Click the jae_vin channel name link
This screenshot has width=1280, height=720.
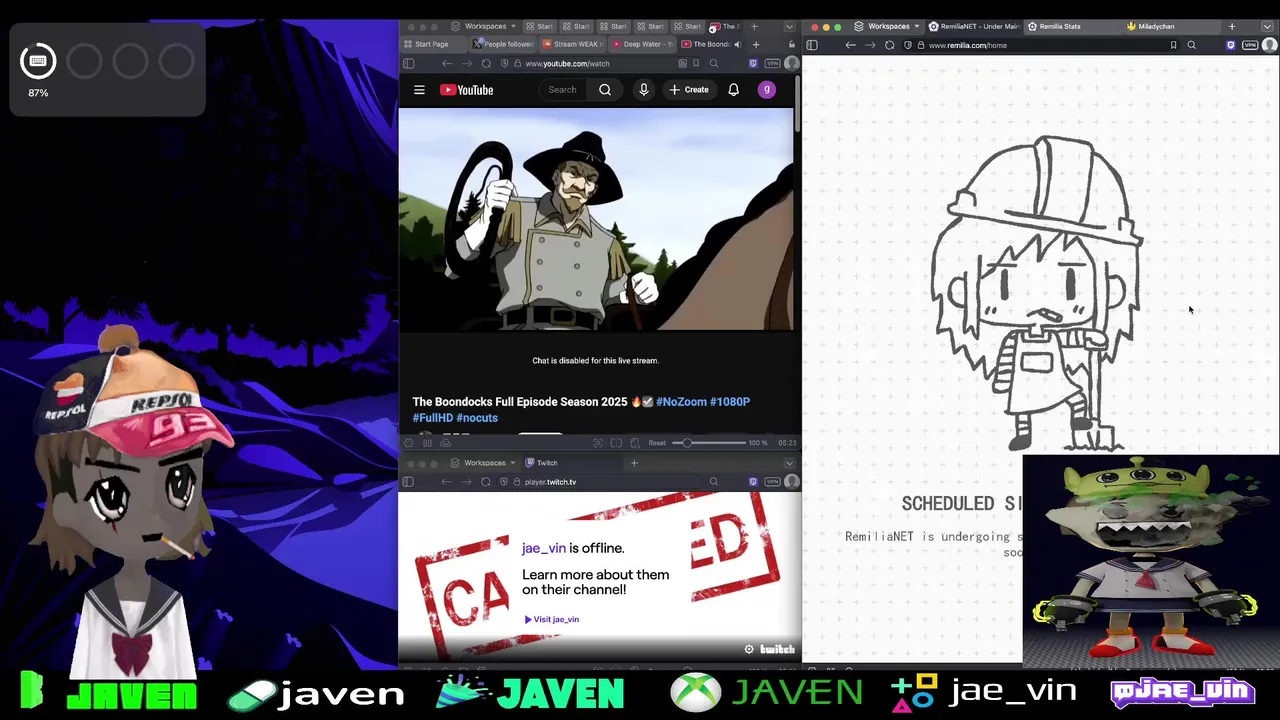tap(544, 548)
